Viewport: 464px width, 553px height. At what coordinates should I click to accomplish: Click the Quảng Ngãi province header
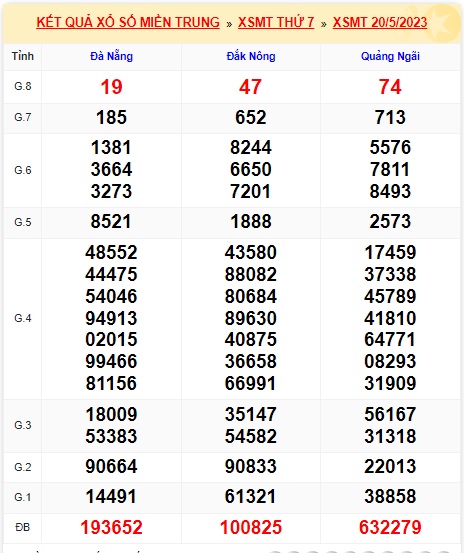390,56
